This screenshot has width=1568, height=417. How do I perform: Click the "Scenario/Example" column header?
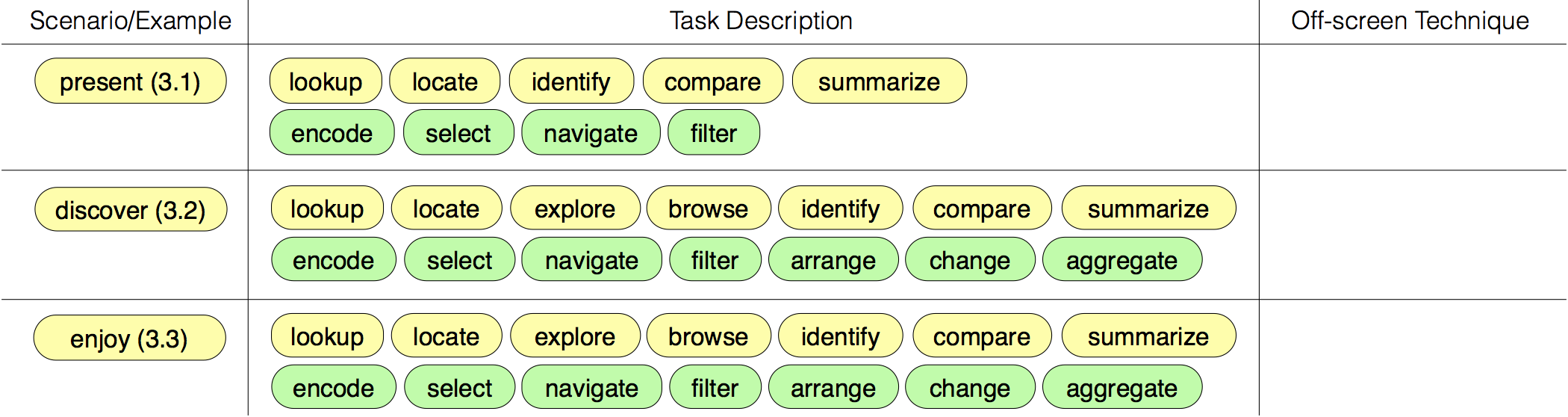click(x=130, y=21)
